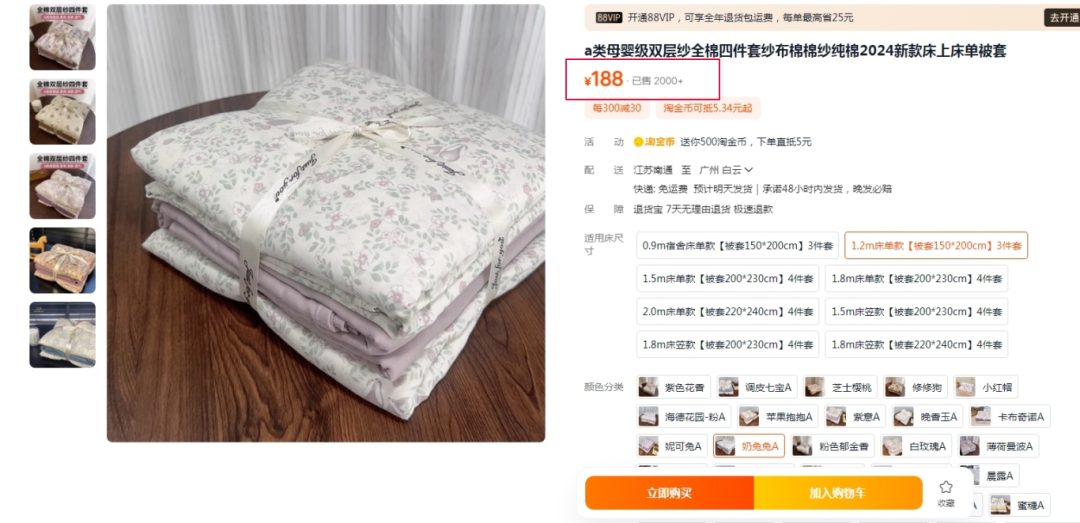The height and width of the screenshot is (523, 1080).
Task: Click the 加入购物车 button
Action: point(838,493)
